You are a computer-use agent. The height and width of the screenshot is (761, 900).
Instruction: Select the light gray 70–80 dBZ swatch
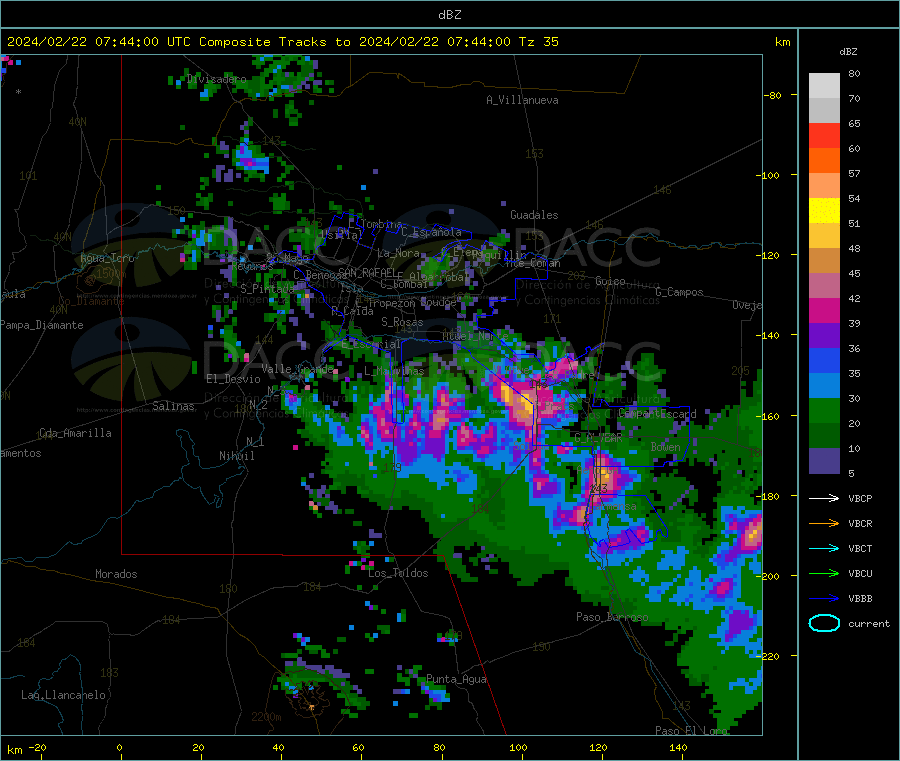coord(824,86)
